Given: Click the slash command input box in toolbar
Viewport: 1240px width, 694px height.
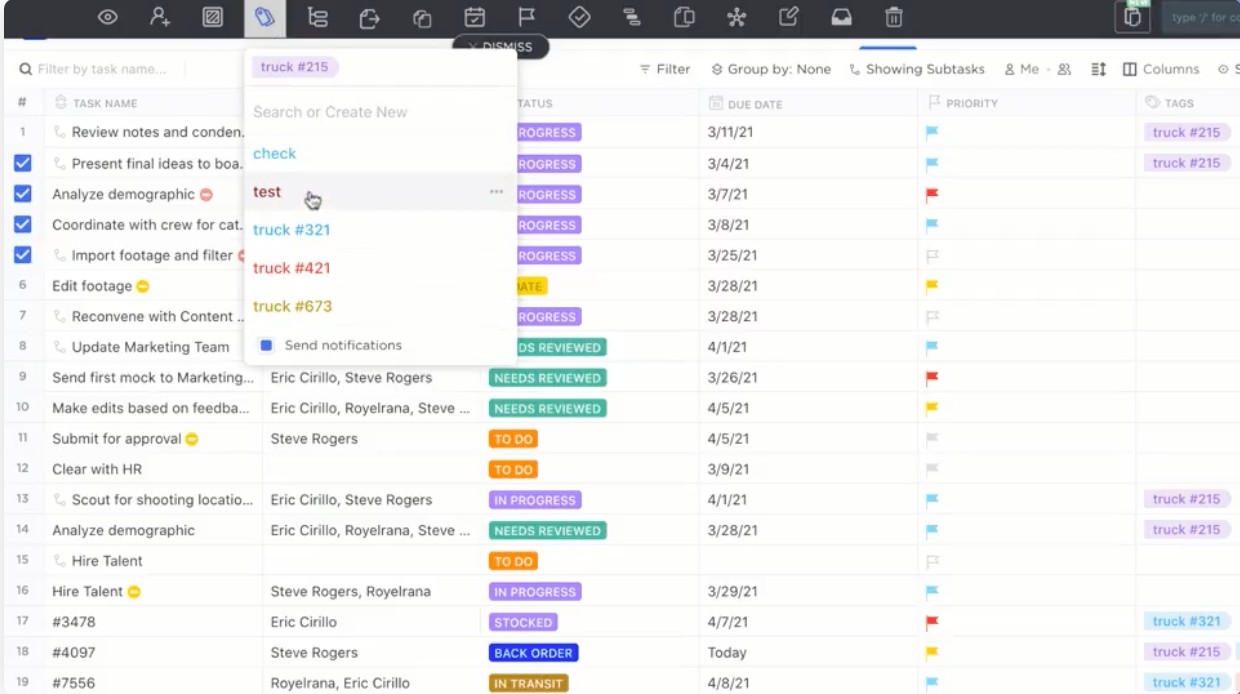Looking at the screenshot, I should [x=1200, y=18].
